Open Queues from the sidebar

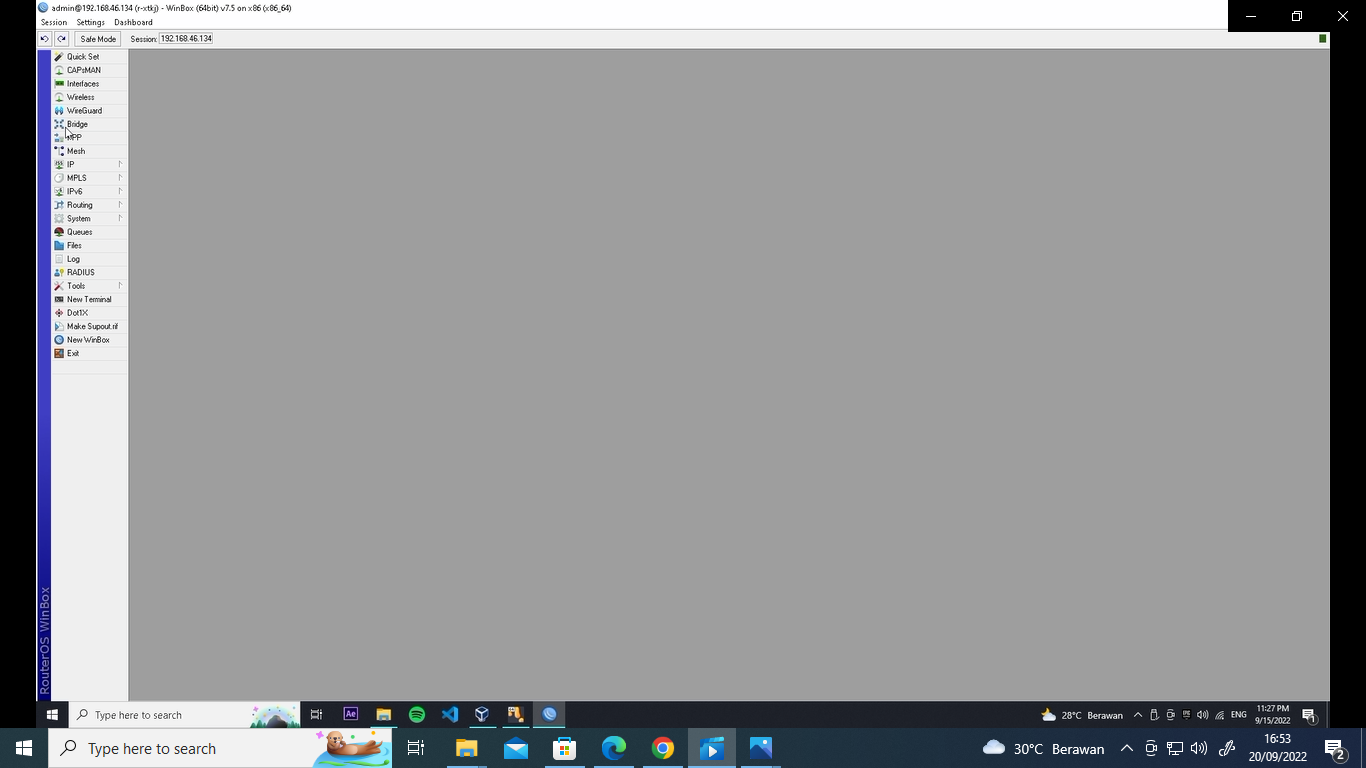pyautogui.click(x=89, y=232)
